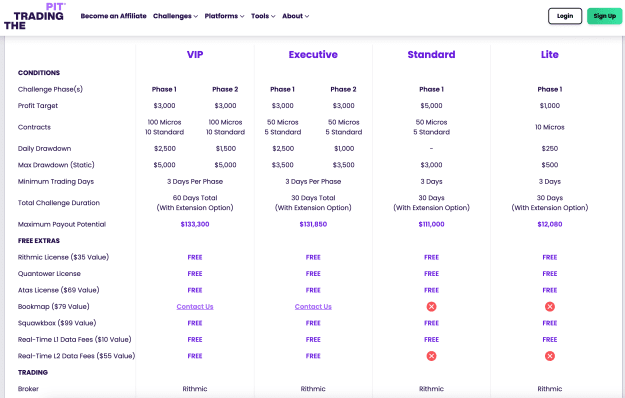The width and height of the screenshot is (625, 398).
Task: Click Total Challenge Duration row label
Action: [x=59, y=203]
